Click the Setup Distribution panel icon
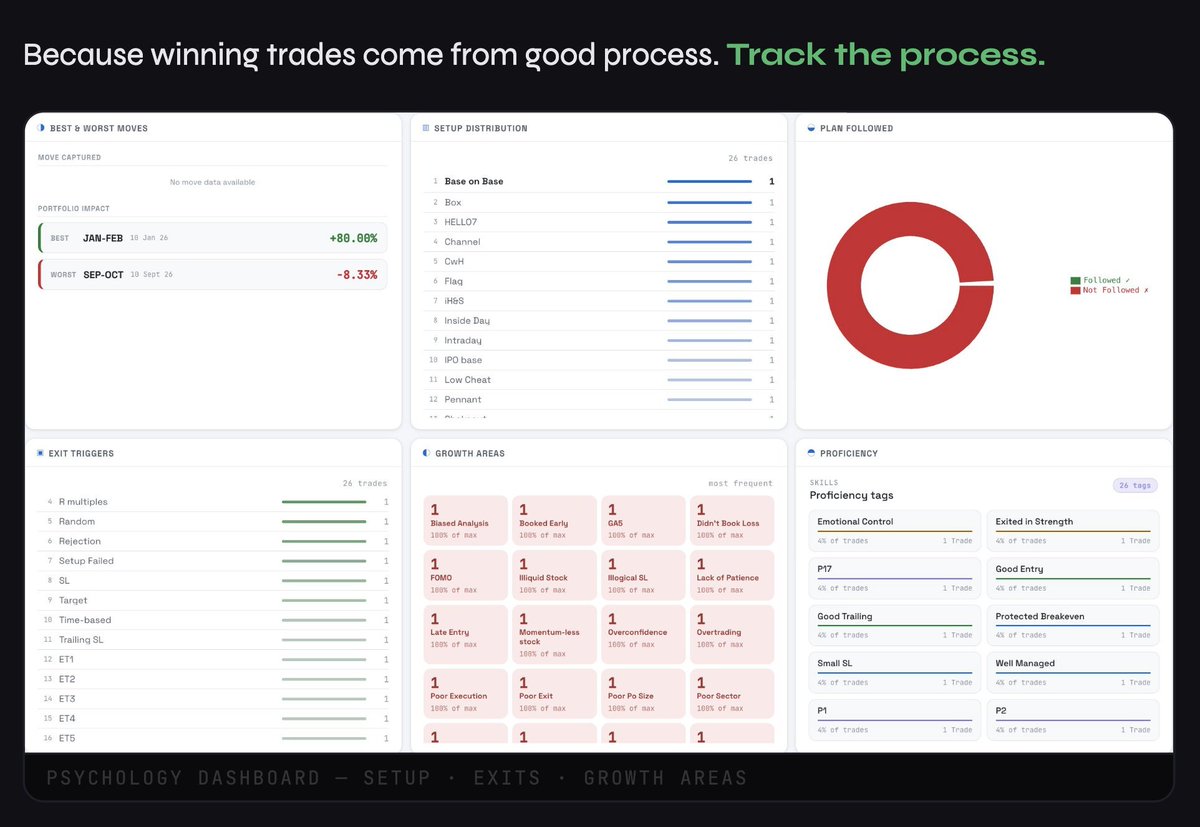The height and width of the screenshot is (827, 1200). [426, 128]
